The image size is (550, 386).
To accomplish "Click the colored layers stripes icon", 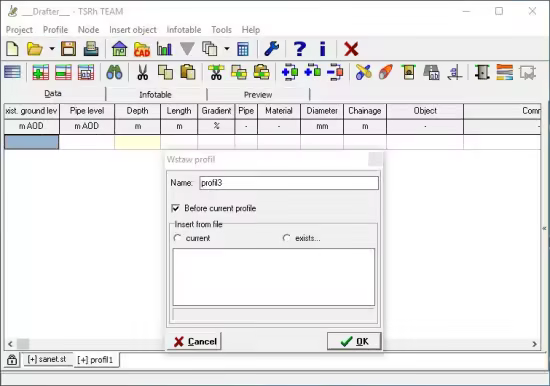I will click(x=505, y=73).
